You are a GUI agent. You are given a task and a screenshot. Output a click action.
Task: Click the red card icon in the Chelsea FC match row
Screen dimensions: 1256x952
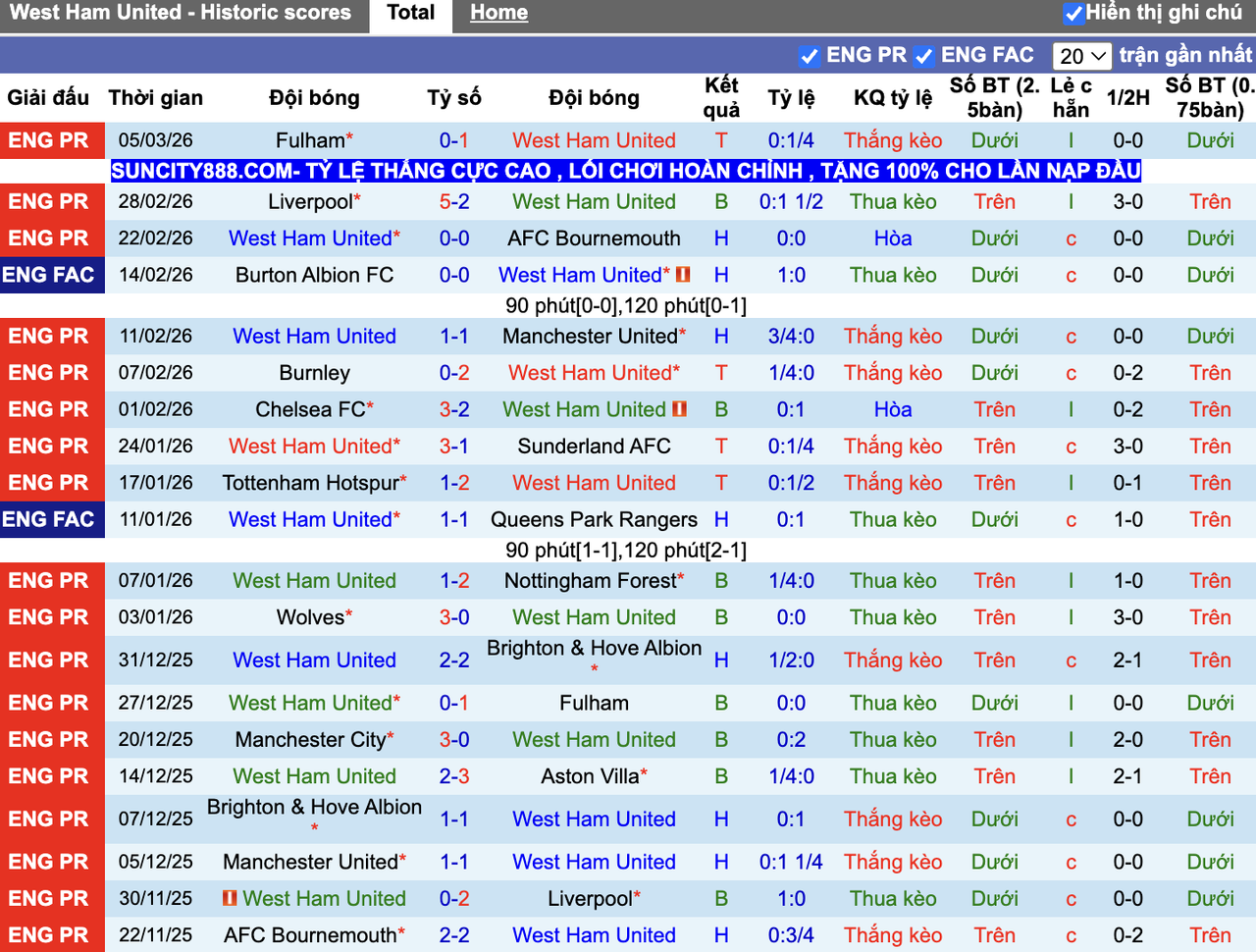[679, 409]
